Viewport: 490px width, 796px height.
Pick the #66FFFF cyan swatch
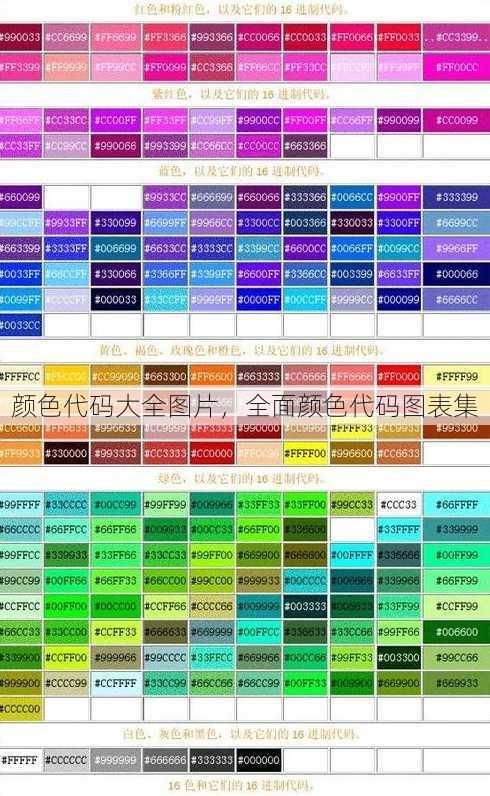456,505
